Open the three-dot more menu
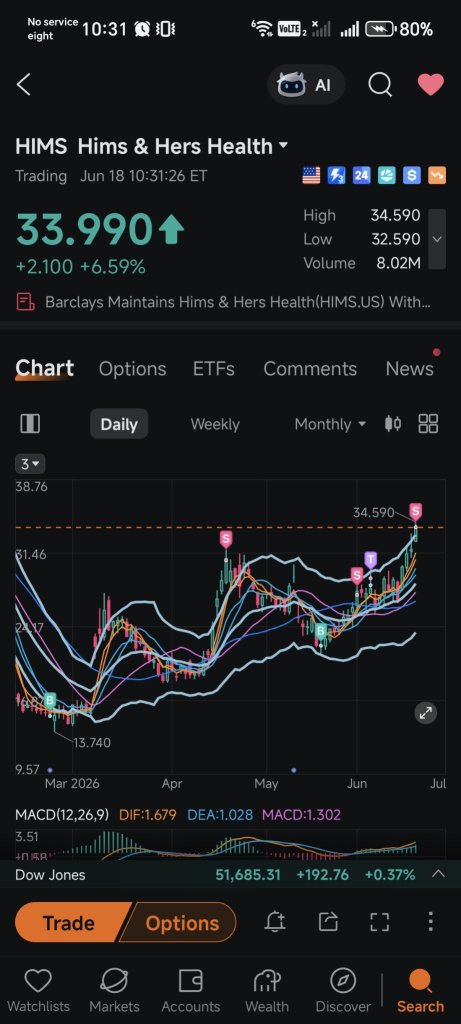461x1024 pixels. point(430,921)
